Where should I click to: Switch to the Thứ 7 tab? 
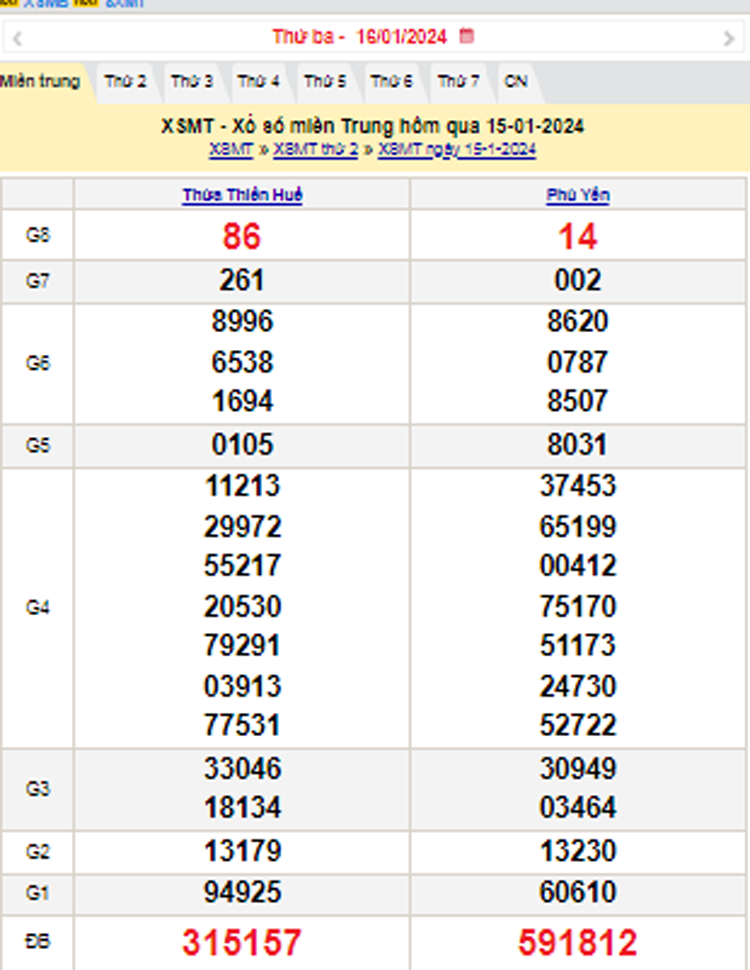pyautogui.click(x=458, y=81)
